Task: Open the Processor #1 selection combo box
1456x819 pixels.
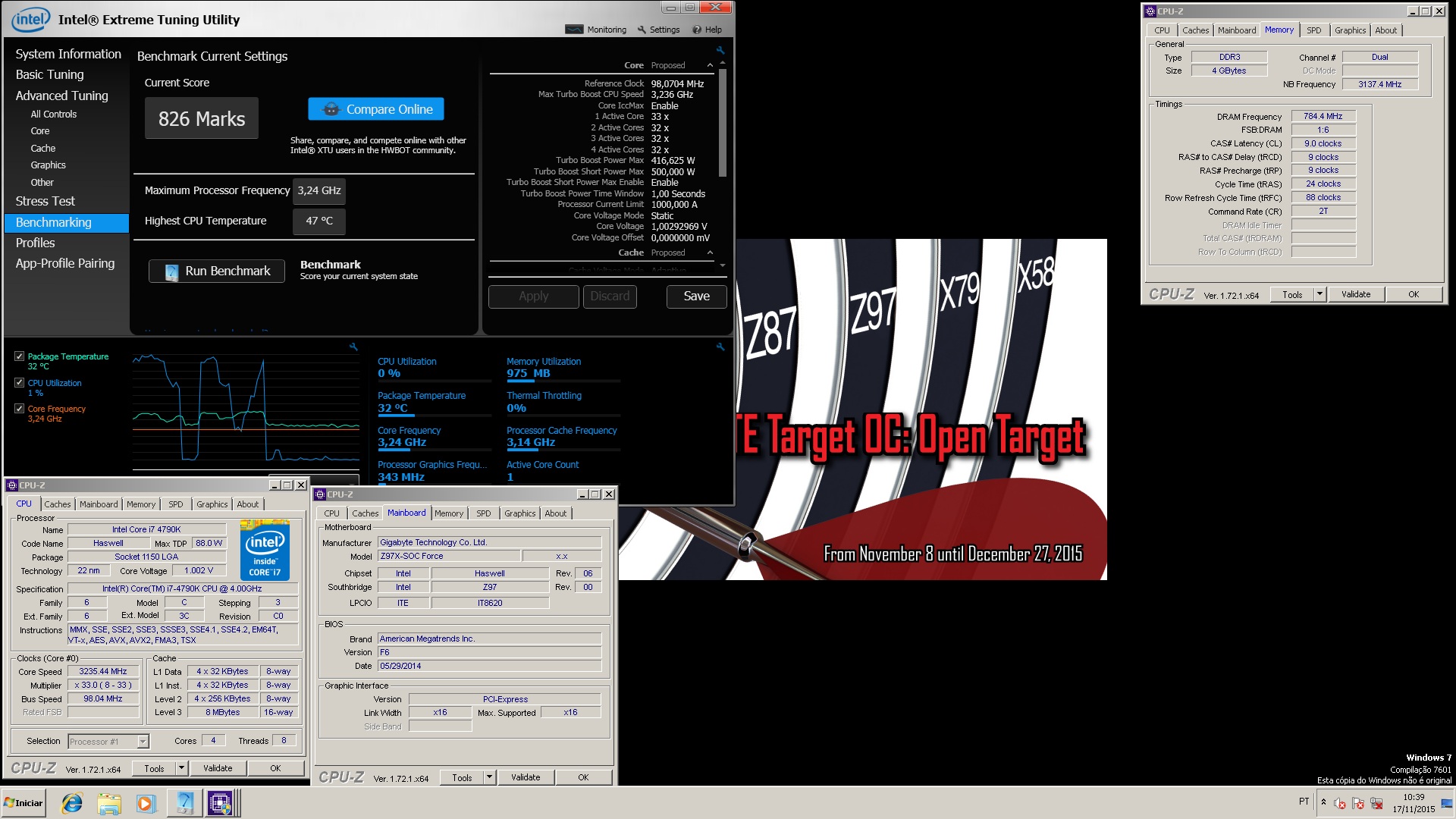Action: coord(108,742)
